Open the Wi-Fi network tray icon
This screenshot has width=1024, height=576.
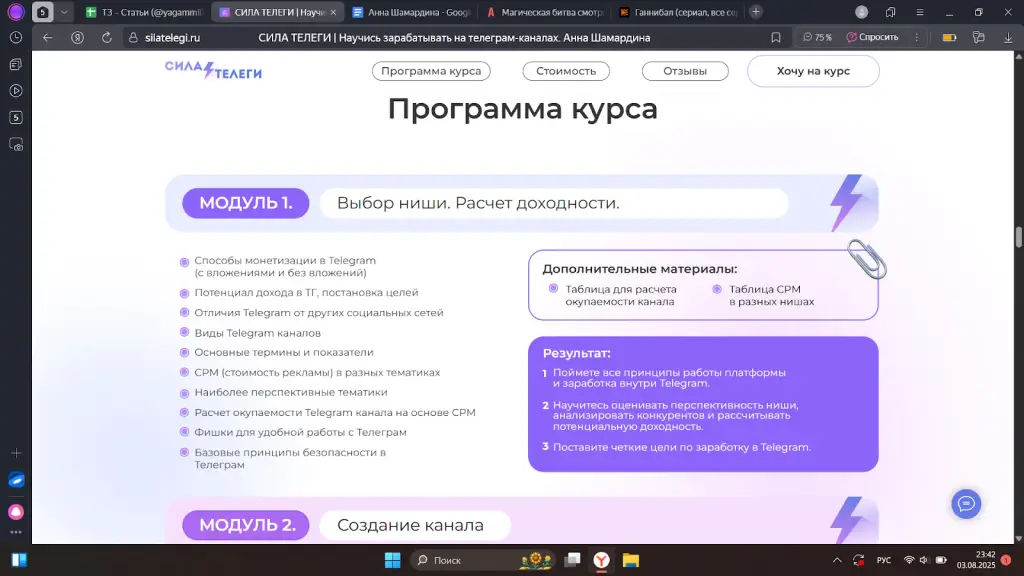(x=909, y=560)
